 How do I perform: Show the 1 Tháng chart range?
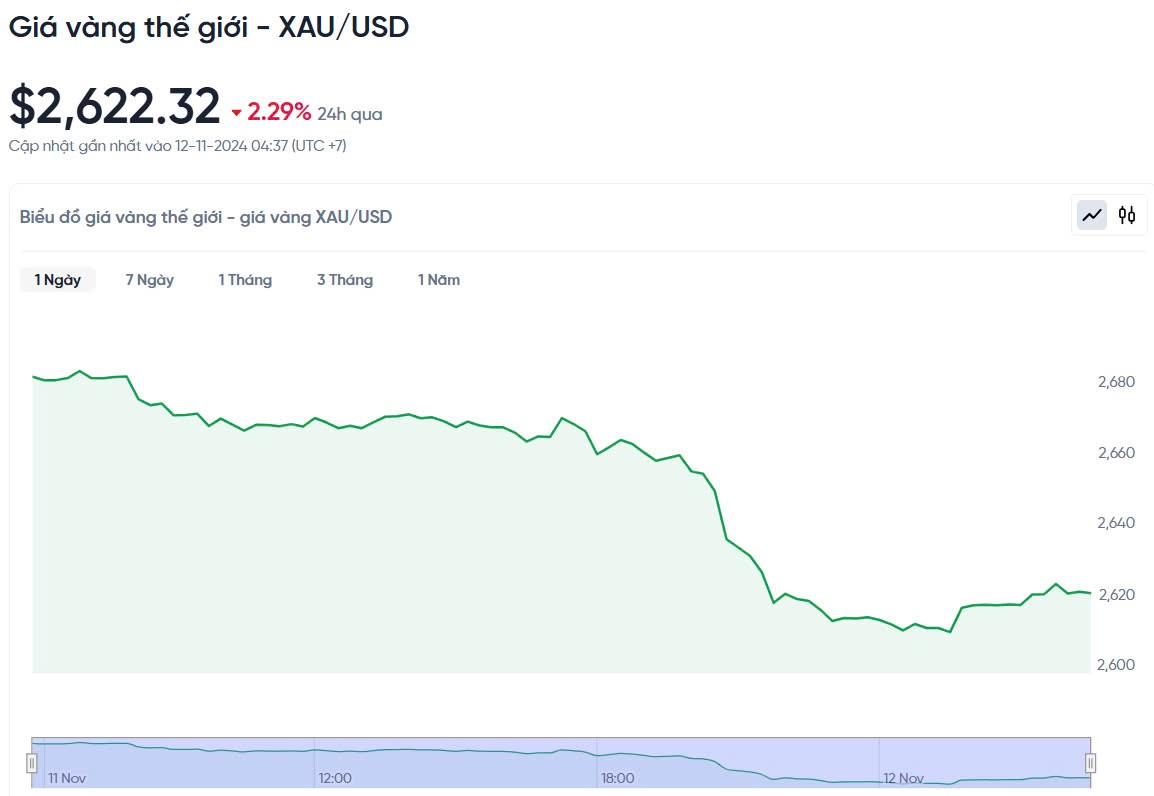point(245,280)
